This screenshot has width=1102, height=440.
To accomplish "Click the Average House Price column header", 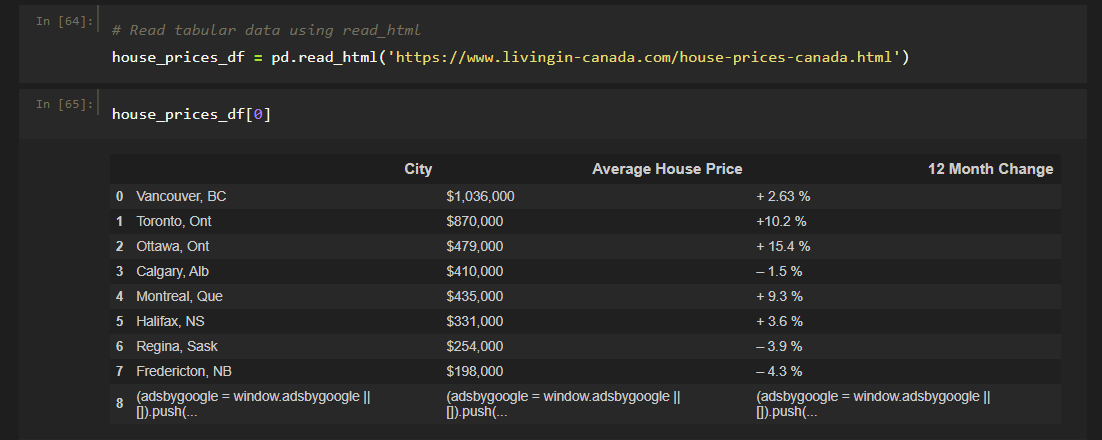I will pyautogui.click(x=667, y=169).
